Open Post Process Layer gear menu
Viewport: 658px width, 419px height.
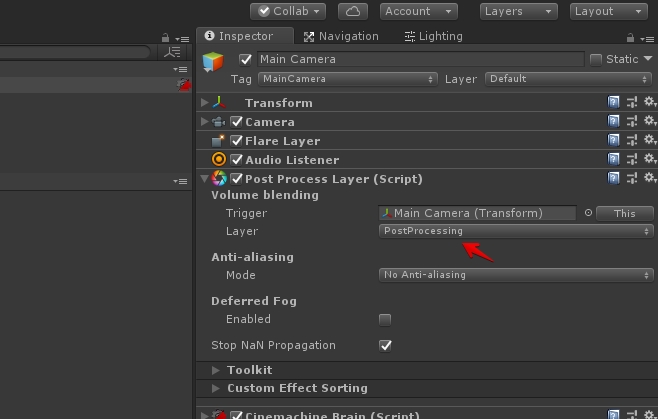tap(650, 178)
